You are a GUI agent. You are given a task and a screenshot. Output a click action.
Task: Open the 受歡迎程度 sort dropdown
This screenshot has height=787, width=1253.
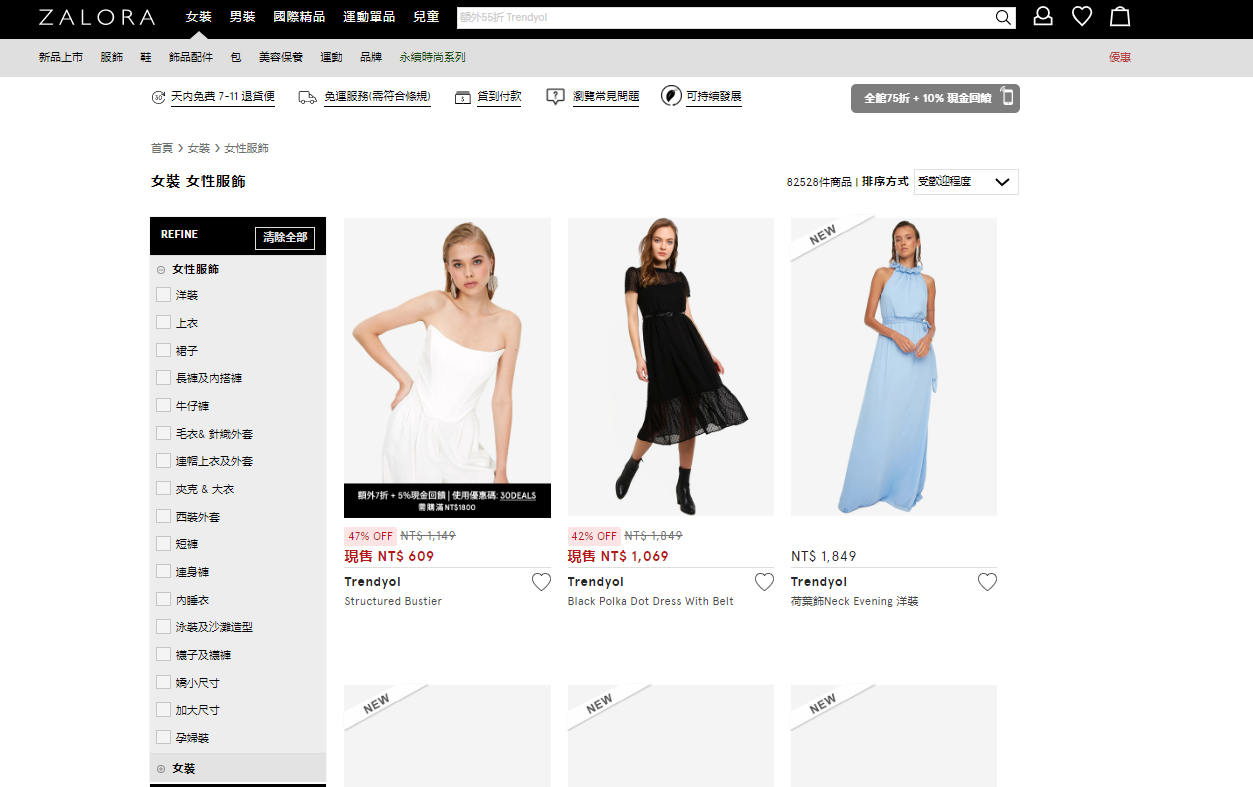(x=966, y=182)
